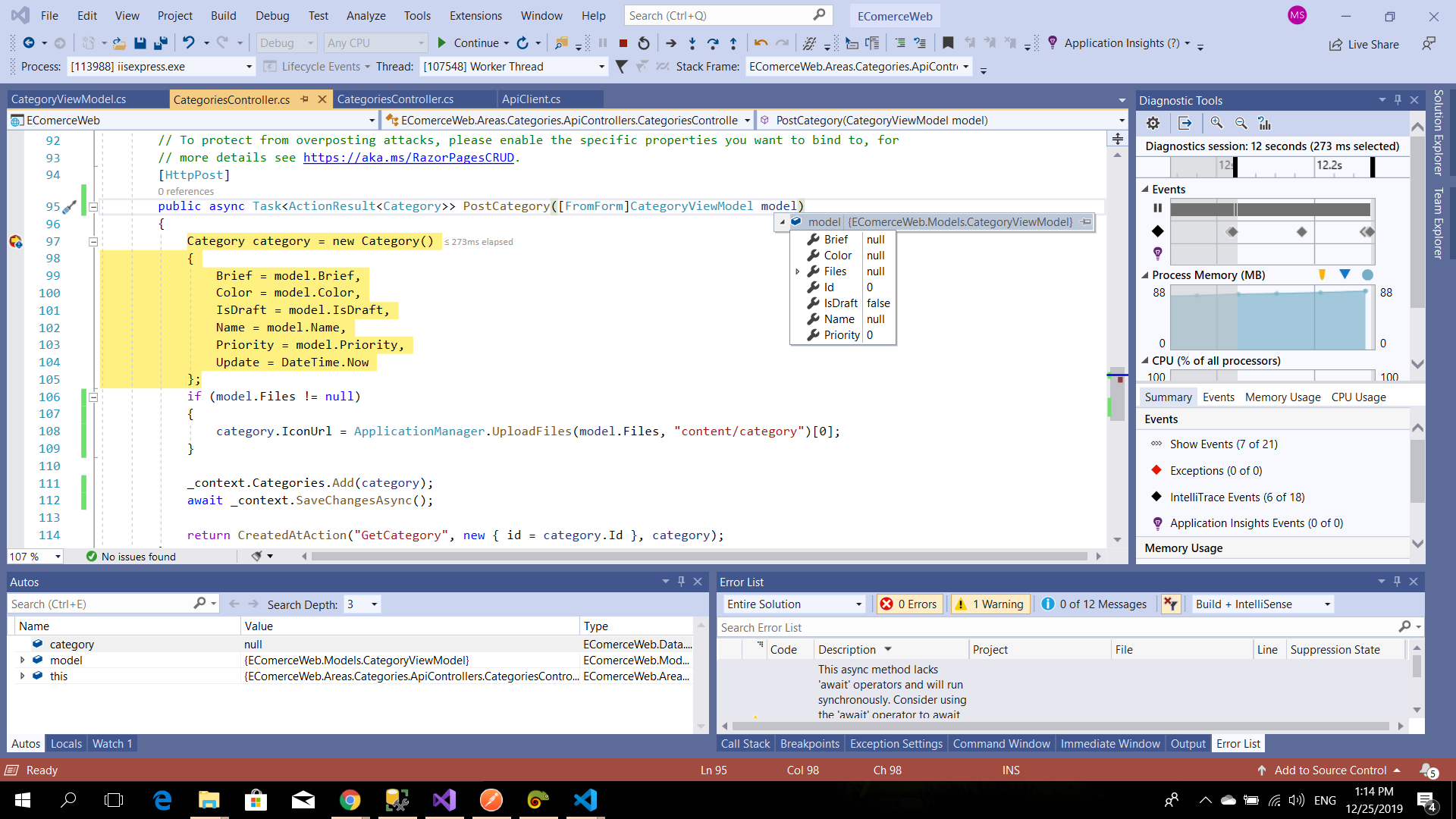Viewport: 1456px width, 819px height.
Task: Open the Debug menu
Action: [x=271, y=15]
